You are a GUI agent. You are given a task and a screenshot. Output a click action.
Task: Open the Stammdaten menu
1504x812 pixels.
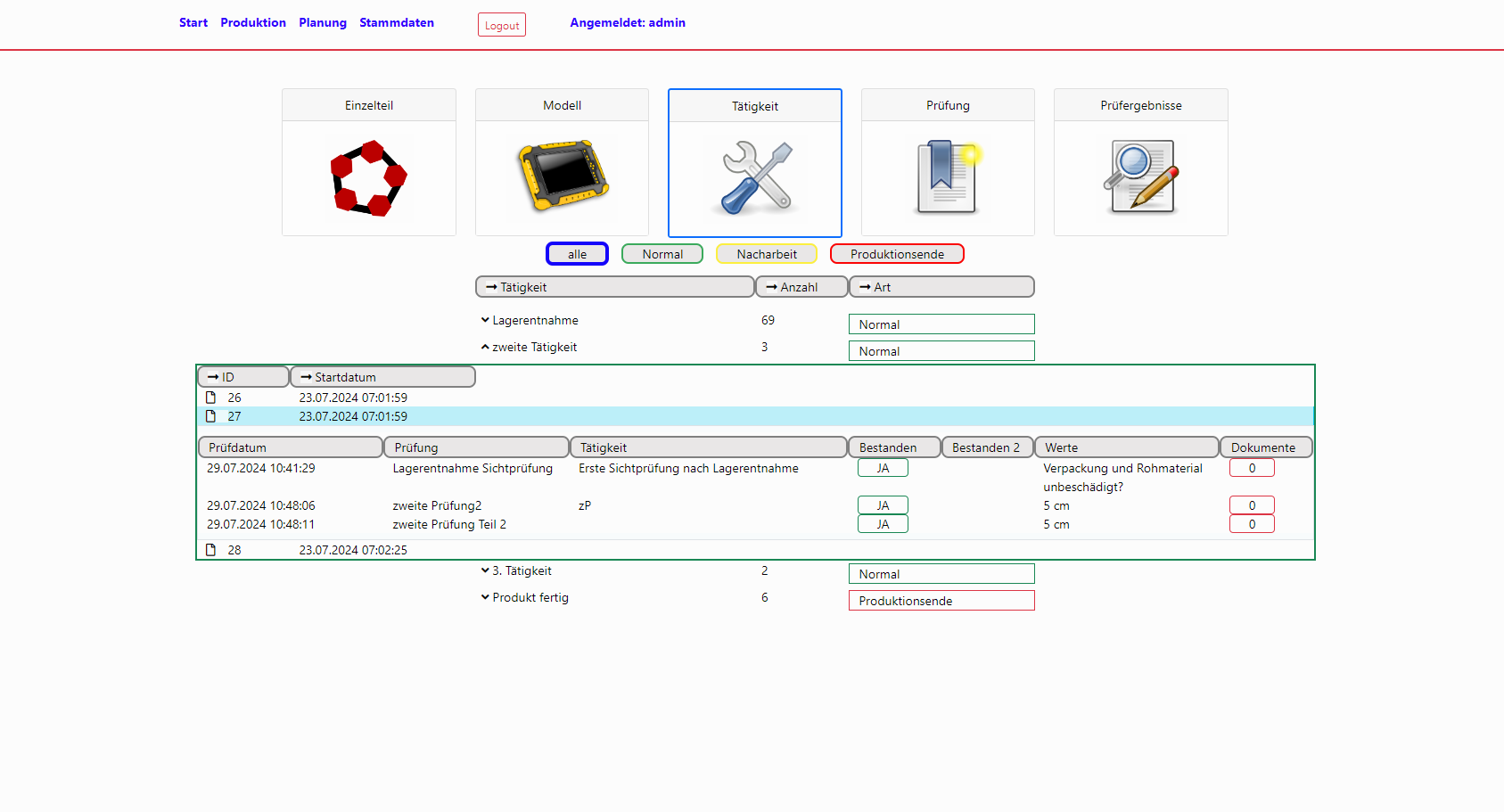(396, 22)
